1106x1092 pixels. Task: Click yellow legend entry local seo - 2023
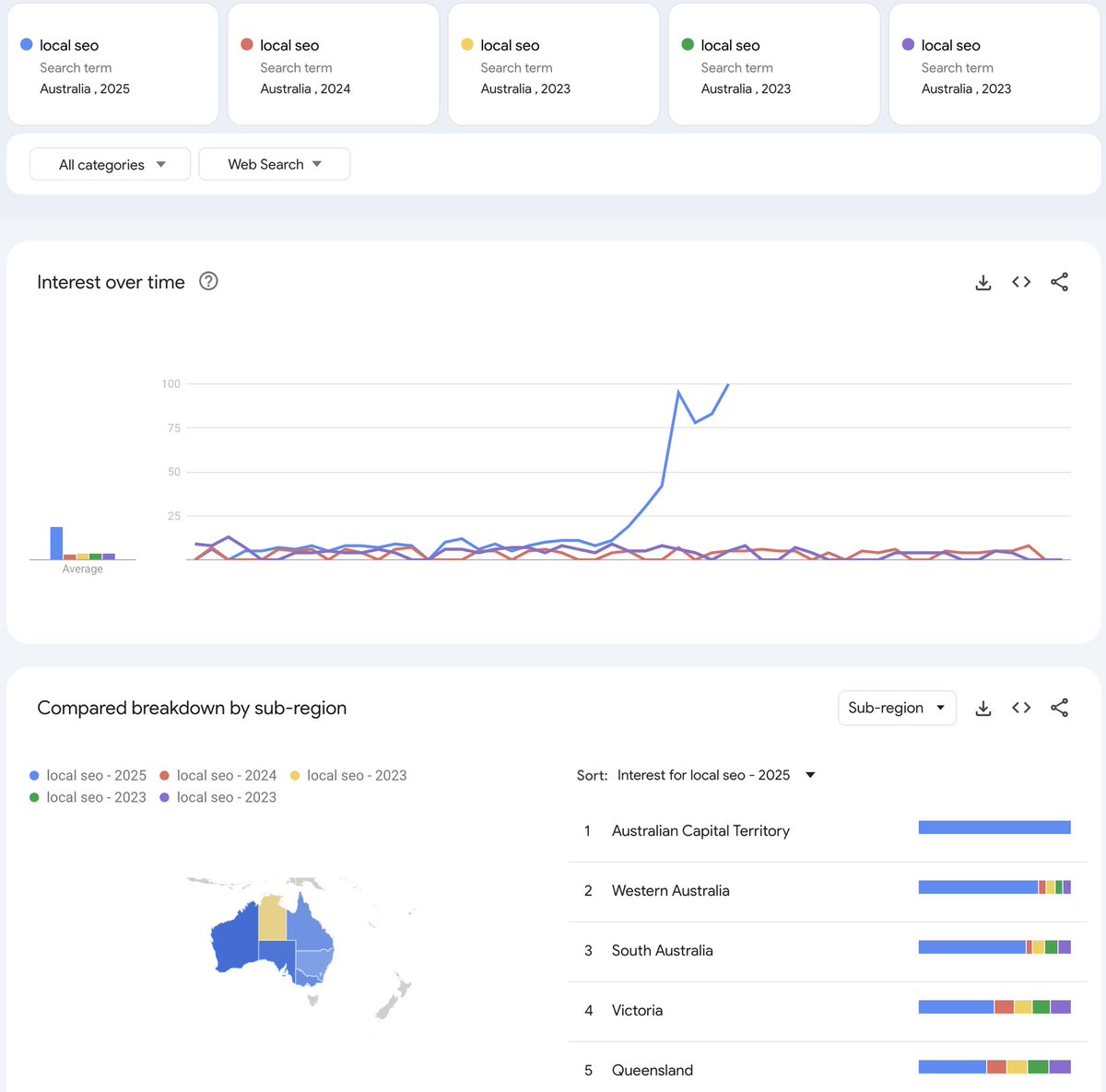(348, 775)
